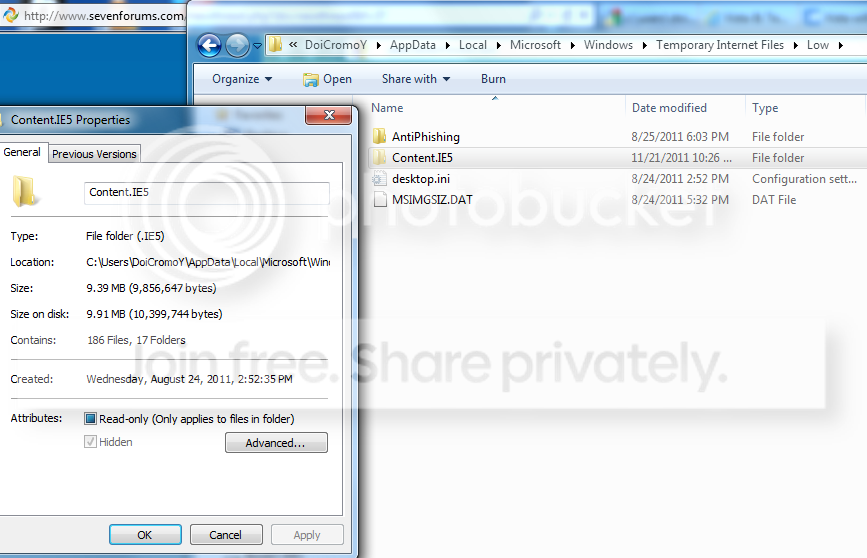The image size is (867, 558).
Task: Click the Advanced... button
Action: (276, 442)
